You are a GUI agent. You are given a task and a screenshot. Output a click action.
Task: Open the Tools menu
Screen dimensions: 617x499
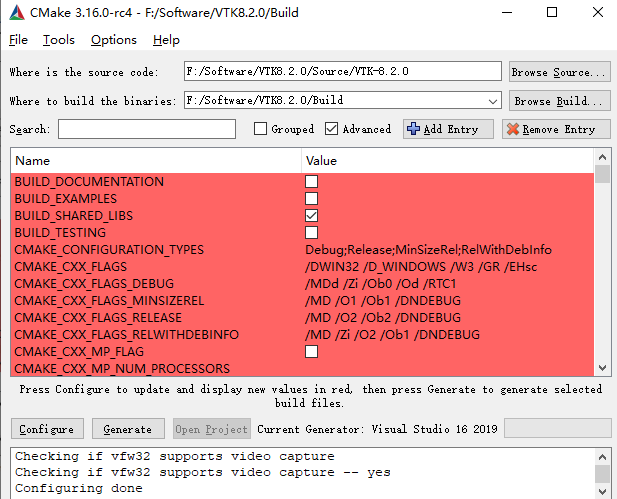59,40
